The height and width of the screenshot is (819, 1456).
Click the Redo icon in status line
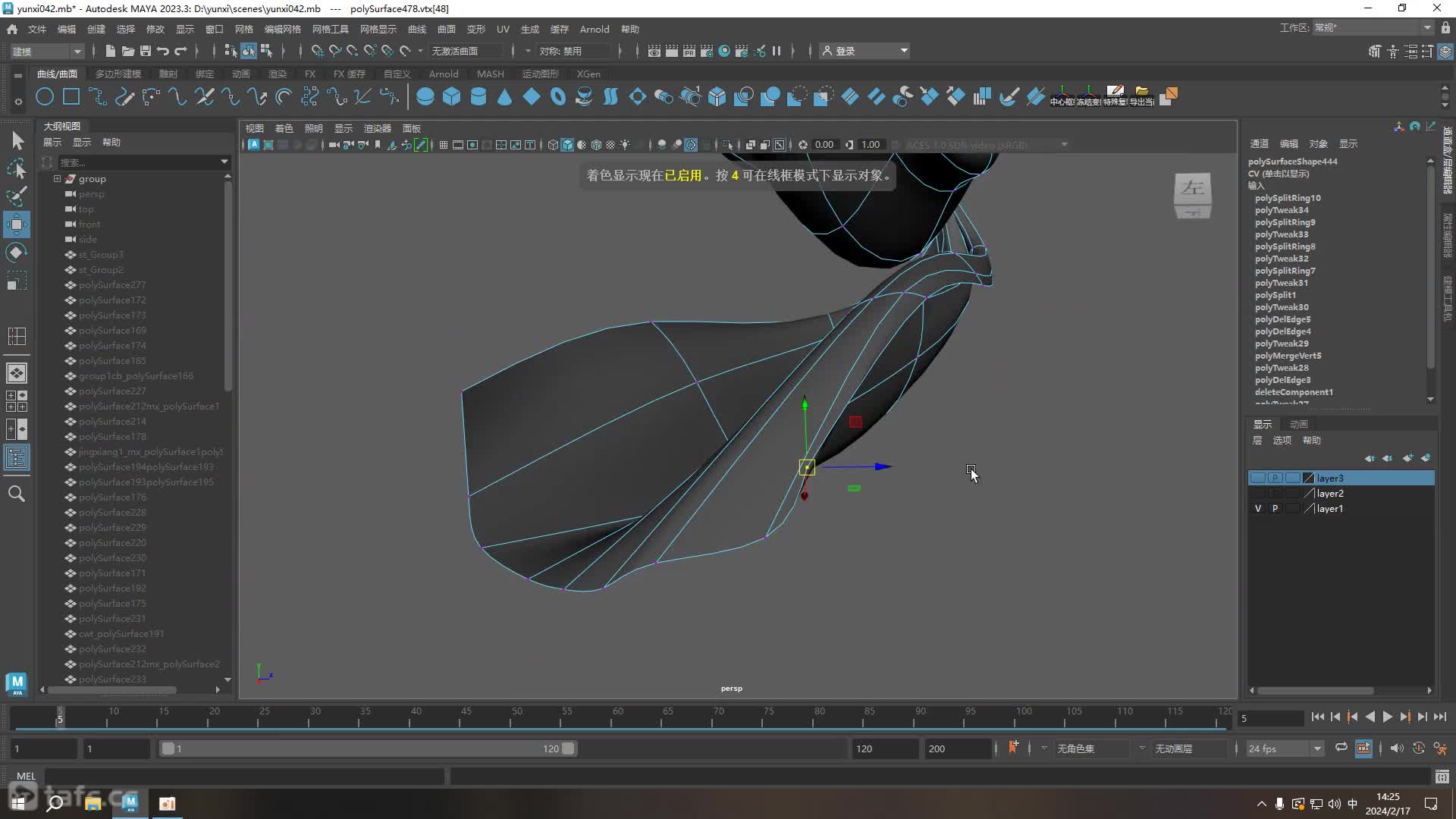180,51
